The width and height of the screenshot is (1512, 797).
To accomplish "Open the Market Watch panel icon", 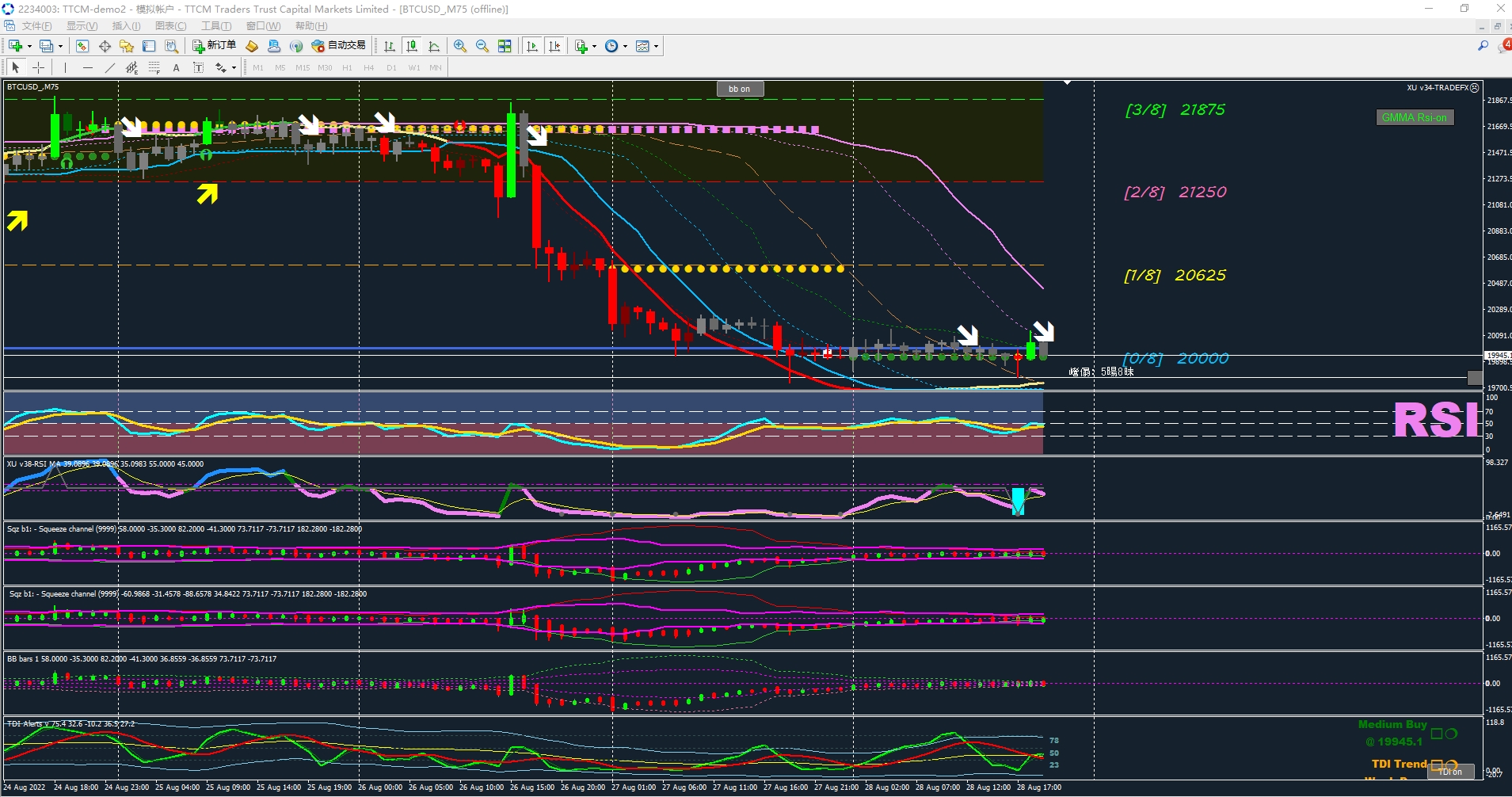I will tap(82, 46).
